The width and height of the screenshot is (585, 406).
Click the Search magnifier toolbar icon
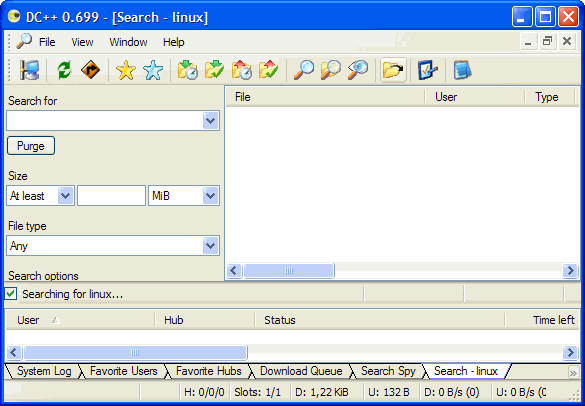click(304, 70)
